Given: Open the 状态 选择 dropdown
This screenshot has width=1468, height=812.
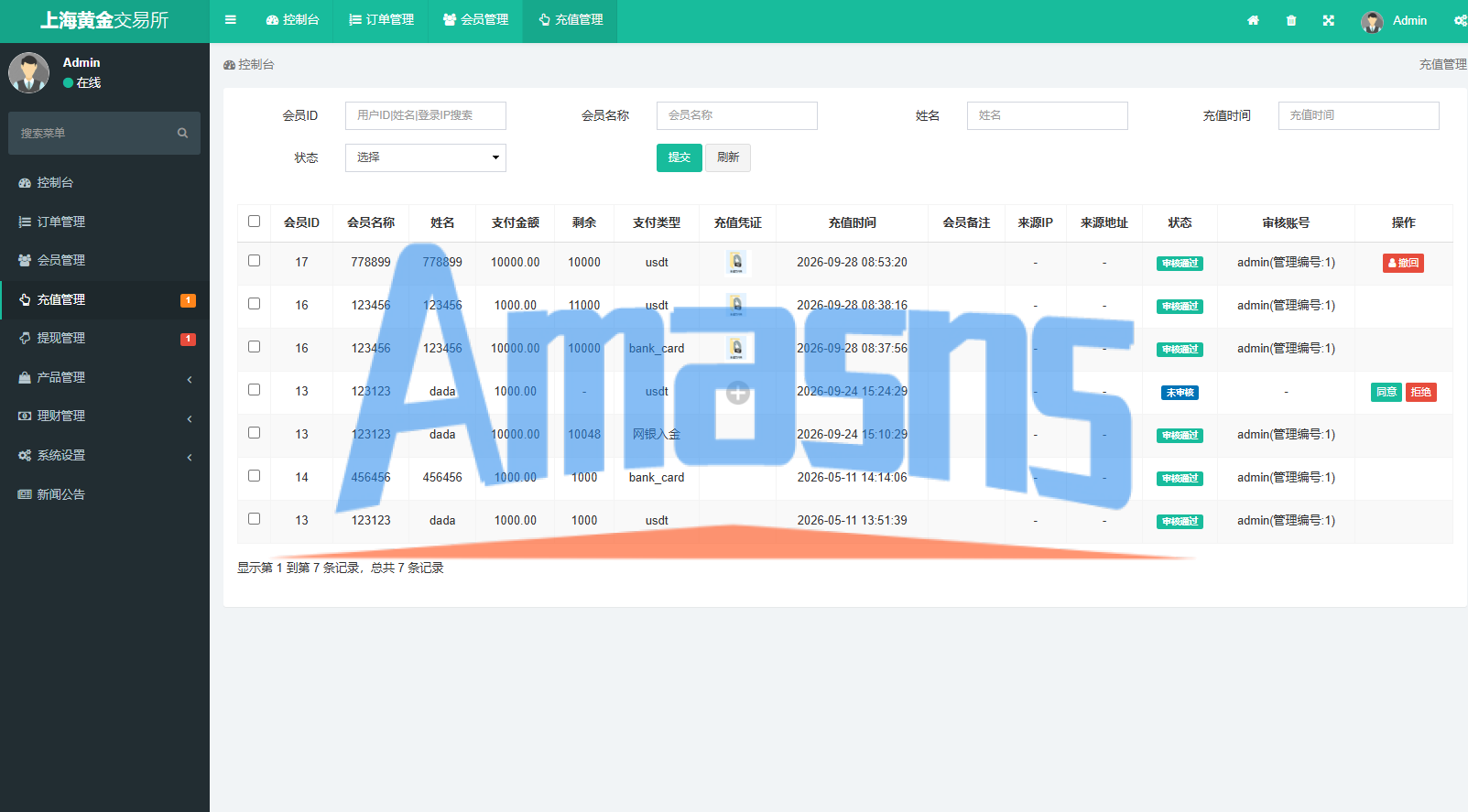Looking at the screenshot, I should (x=426, y=157).
